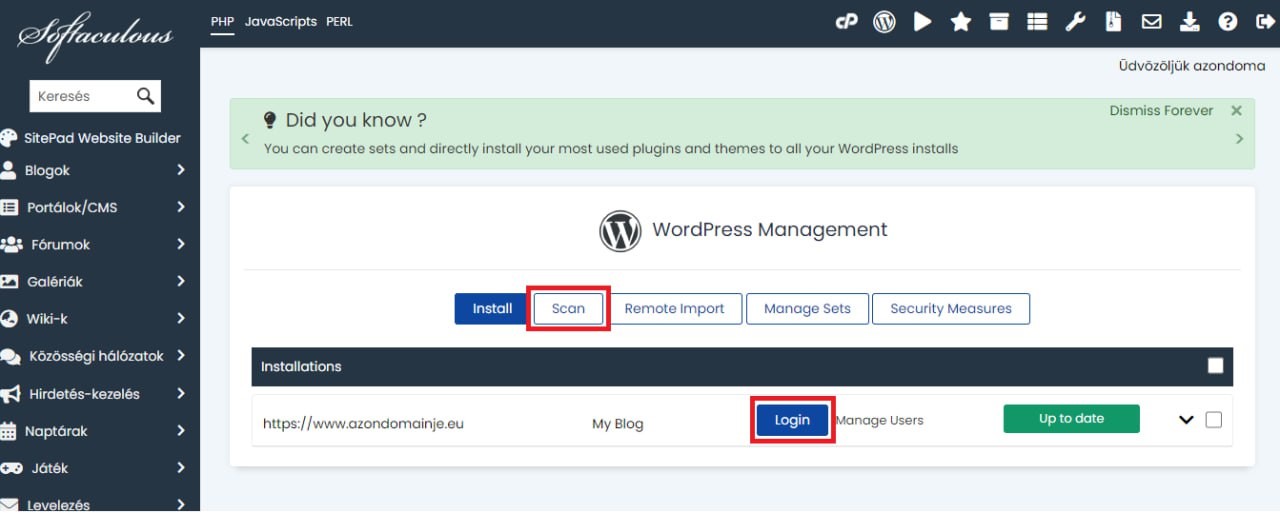1280x513 pixels.
Task: Click the star ratings icon
Action: 961,22
